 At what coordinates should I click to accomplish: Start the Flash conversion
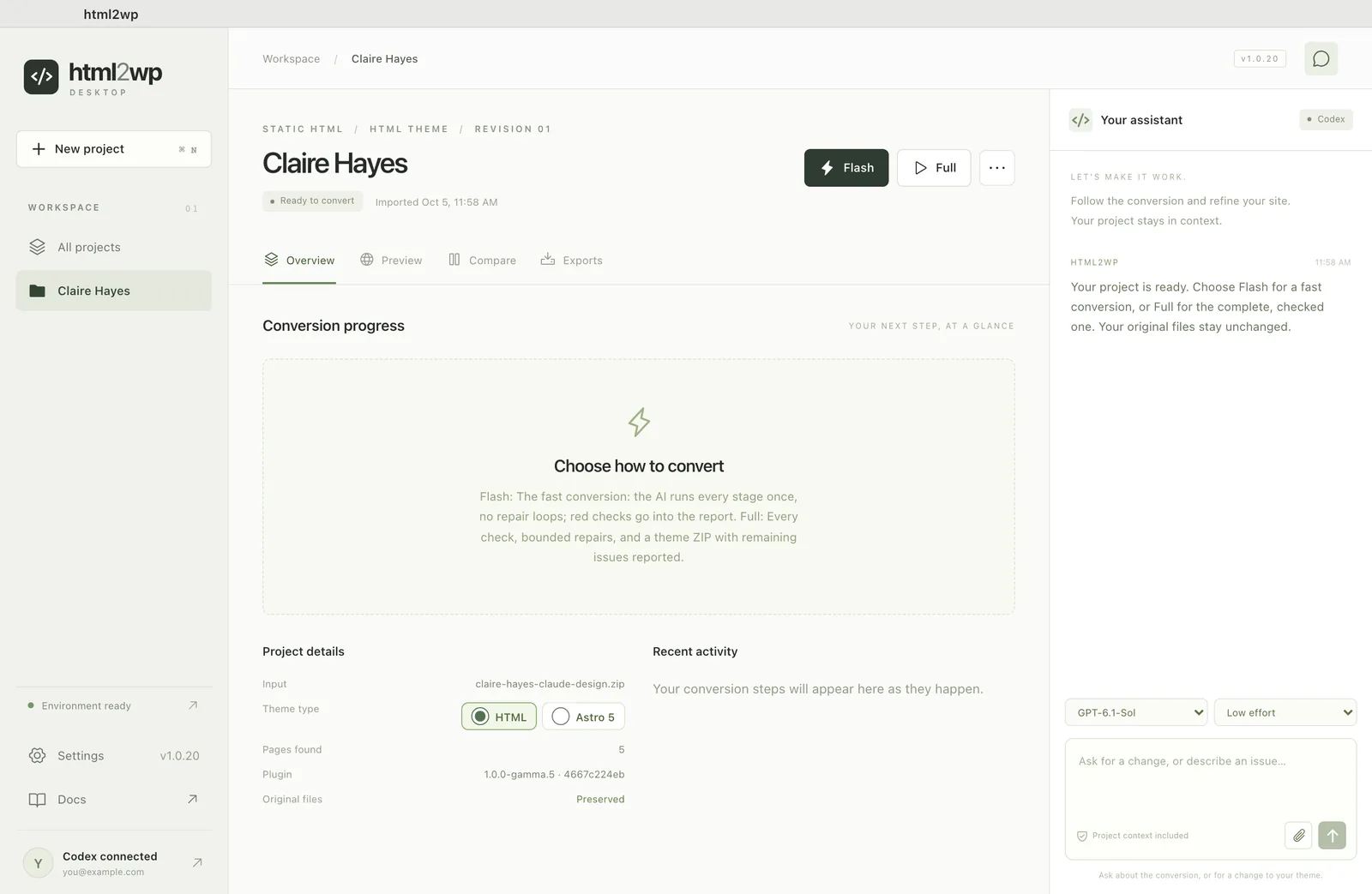846,168
